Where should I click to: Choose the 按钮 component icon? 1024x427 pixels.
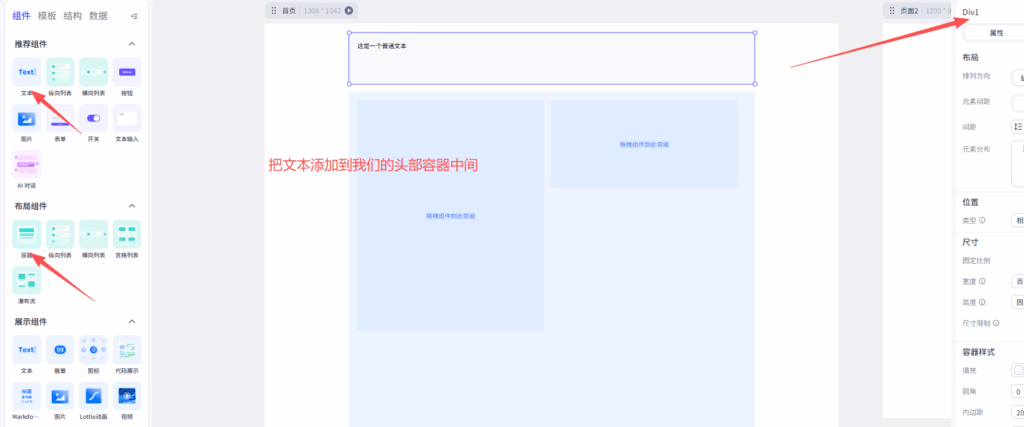(127, 72)
